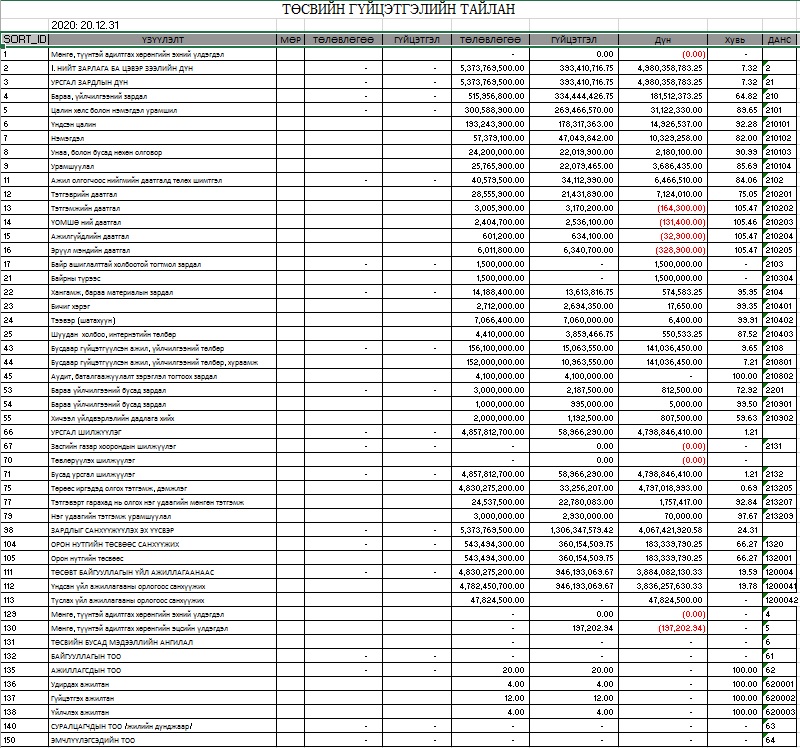Click the SORT_ID column header
800x748 pixels.
pos(24,39)
